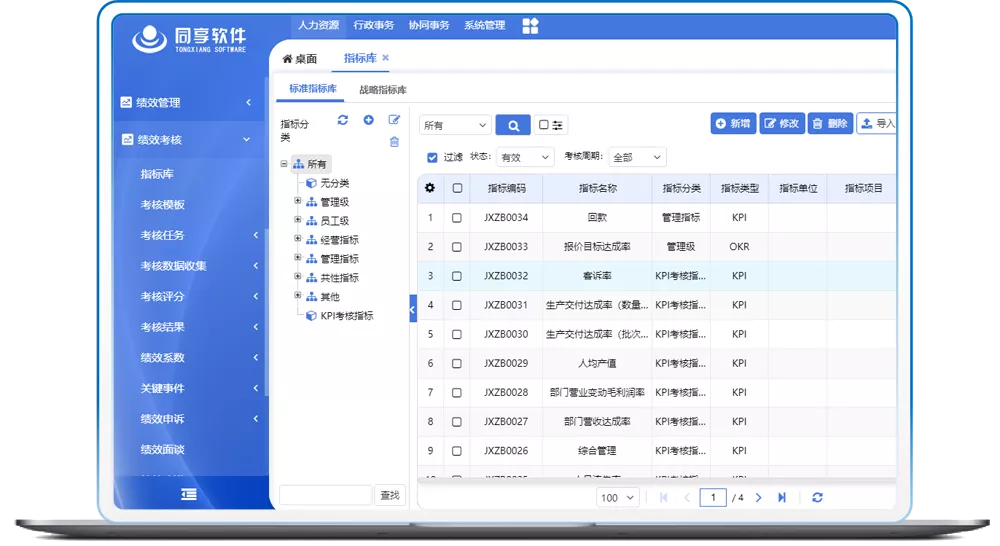Screen dimensions: 1000x546
Task: Toggle the select-all header checkbox
Action: [457, 188]
